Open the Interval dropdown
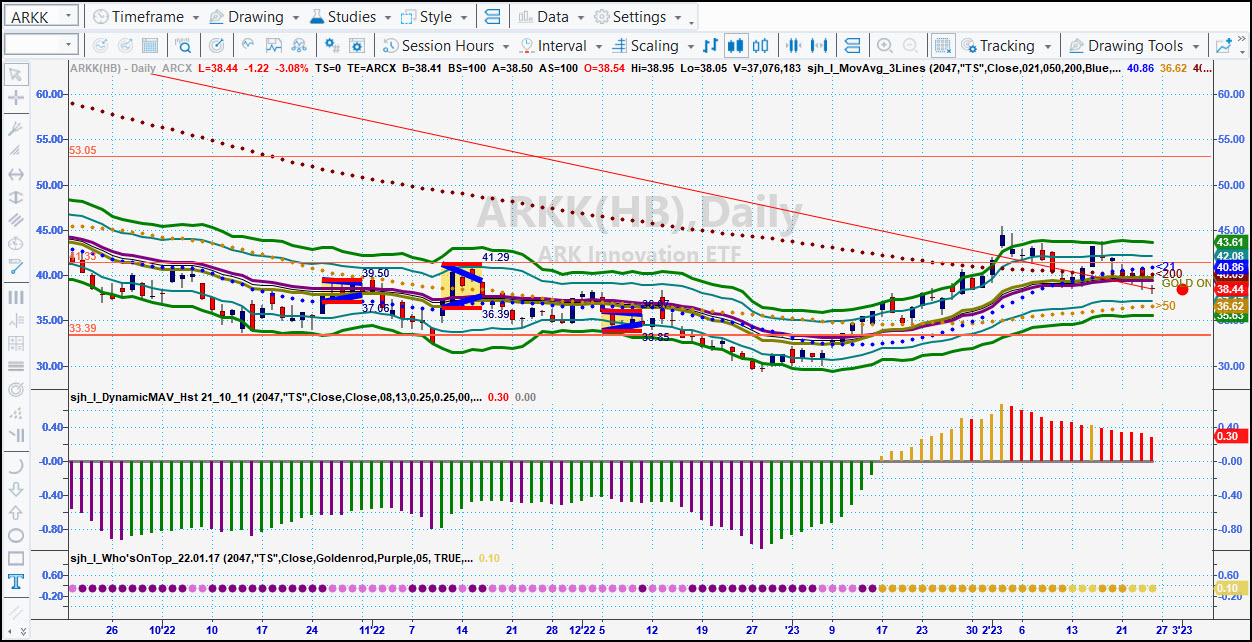 pyautogui.click(x=561, y=45)
